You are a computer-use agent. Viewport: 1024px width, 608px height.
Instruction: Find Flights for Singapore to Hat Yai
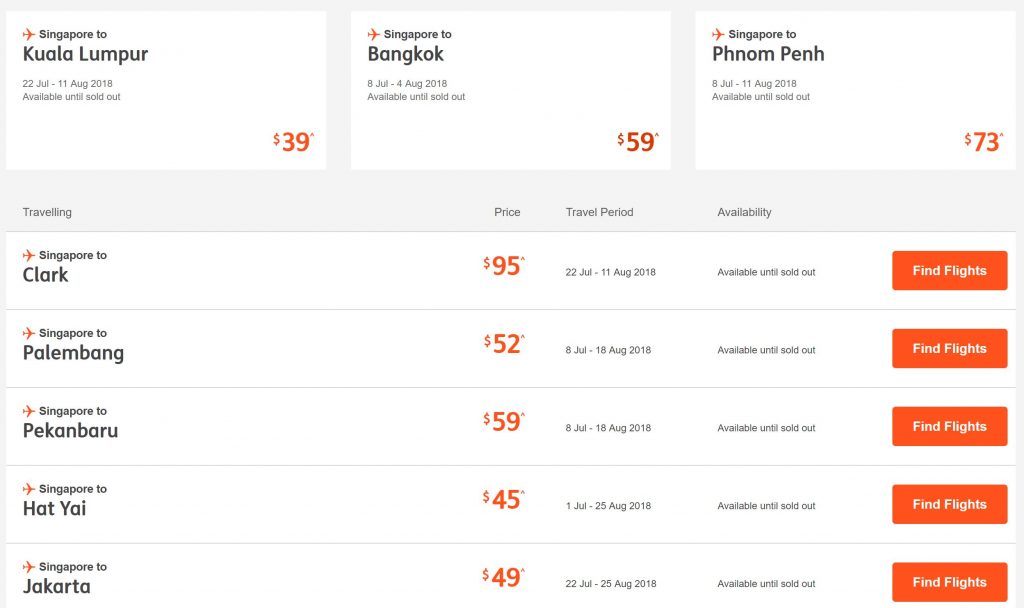point(949,505)
